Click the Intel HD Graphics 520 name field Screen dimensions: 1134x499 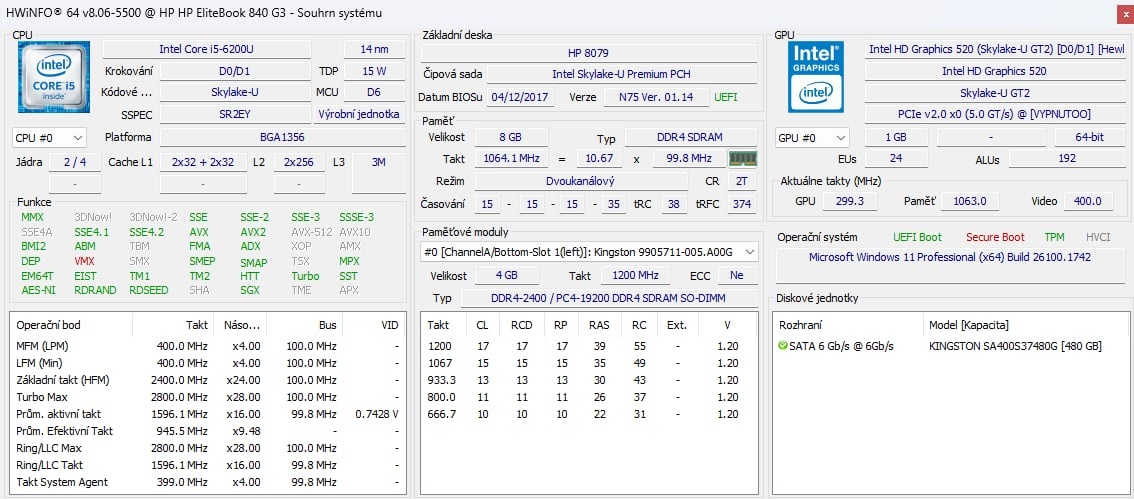click(994, 71)
